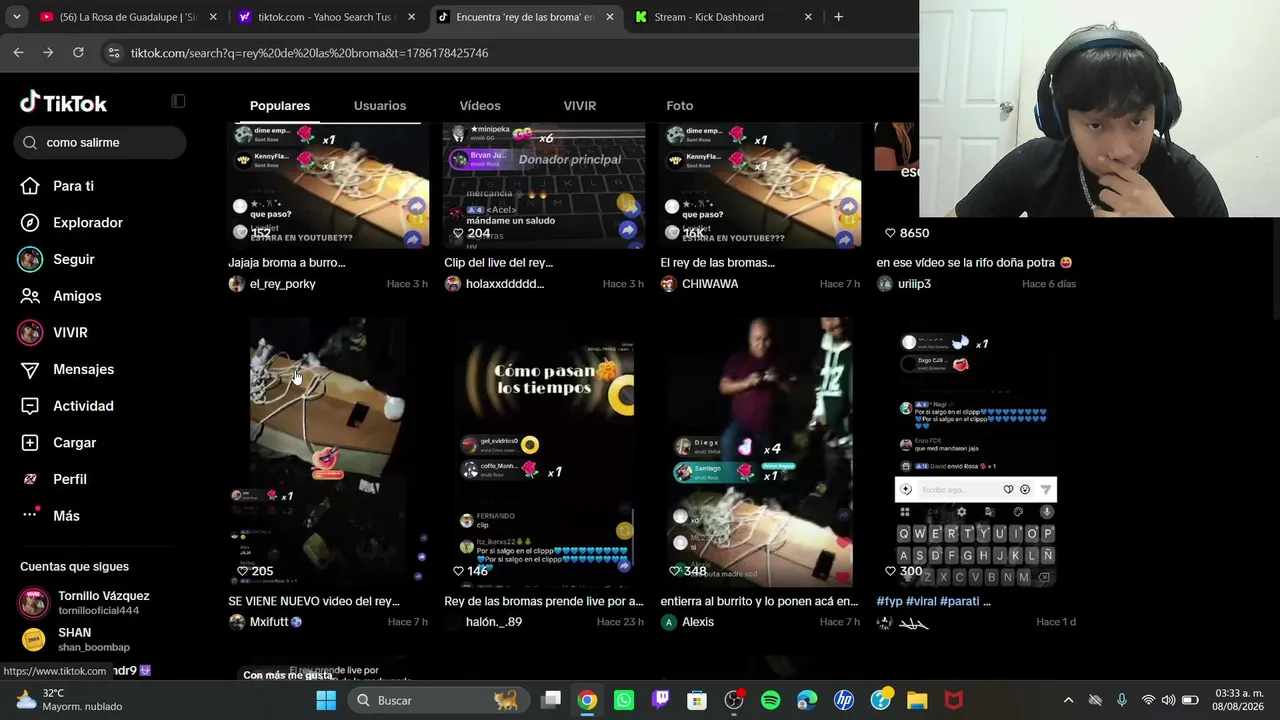This screenshot has height=720, width=1280.
Task: Open uriiip3 user profile
Action: (904, 284)
